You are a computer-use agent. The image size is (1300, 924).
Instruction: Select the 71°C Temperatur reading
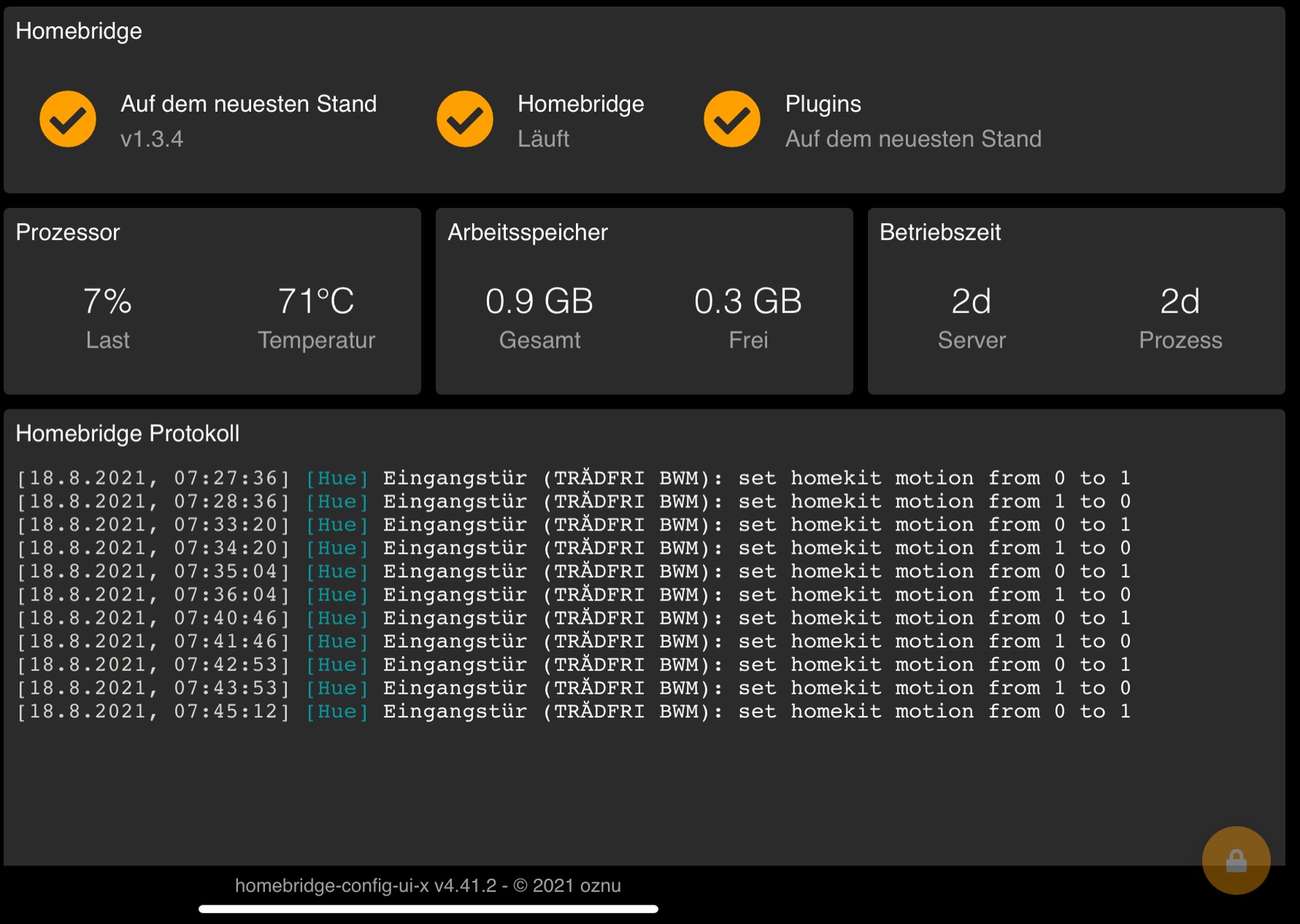(316, 302)
